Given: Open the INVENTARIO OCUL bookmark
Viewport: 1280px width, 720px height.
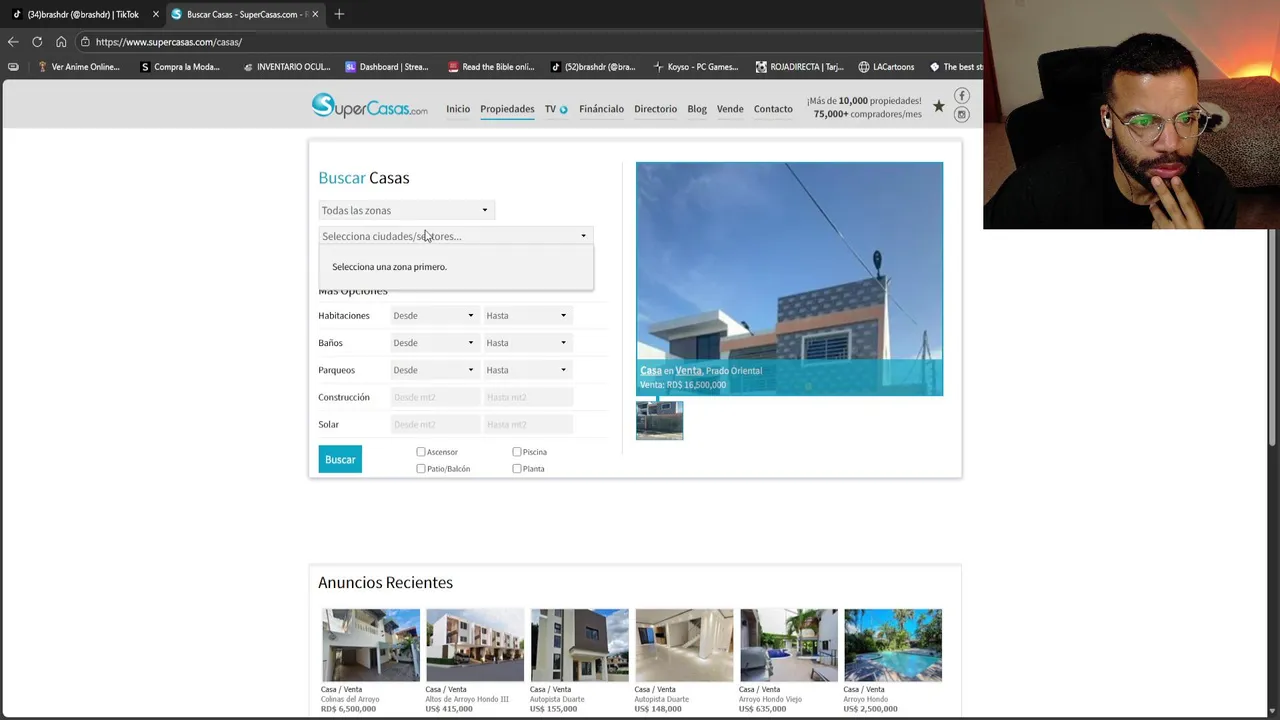Looking at the screenshot, I should (x=286, y=67).
